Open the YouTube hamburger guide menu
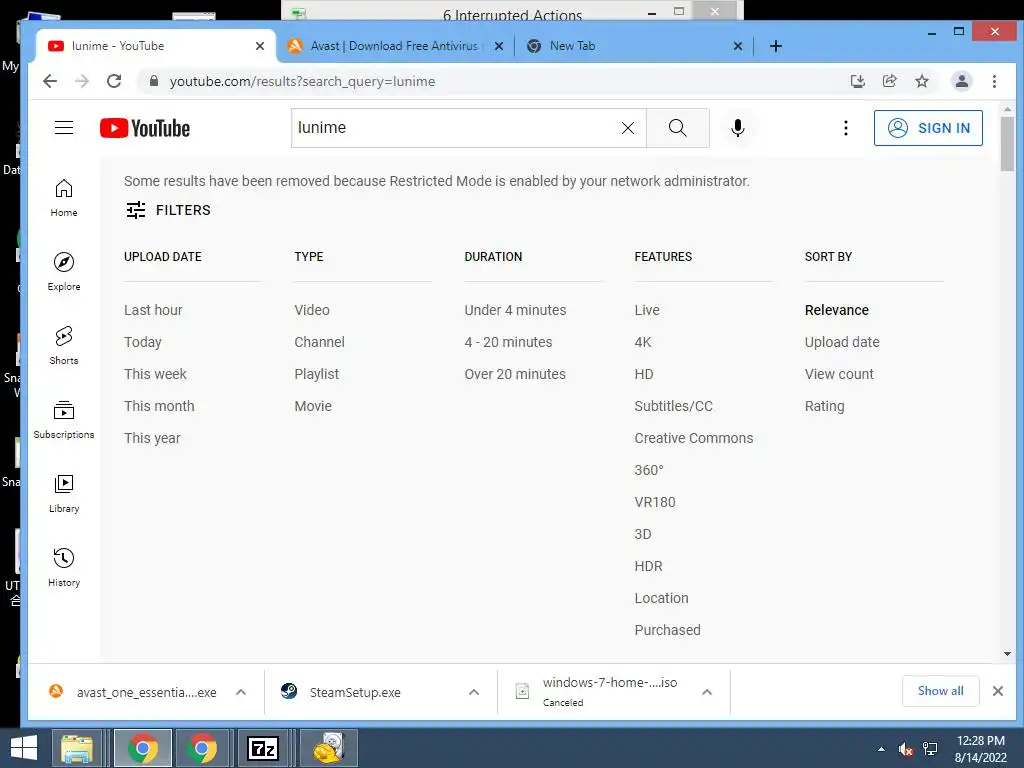The width and height of the screenshot is (1024, 768). pyautogui.click(x=64, y=127)
